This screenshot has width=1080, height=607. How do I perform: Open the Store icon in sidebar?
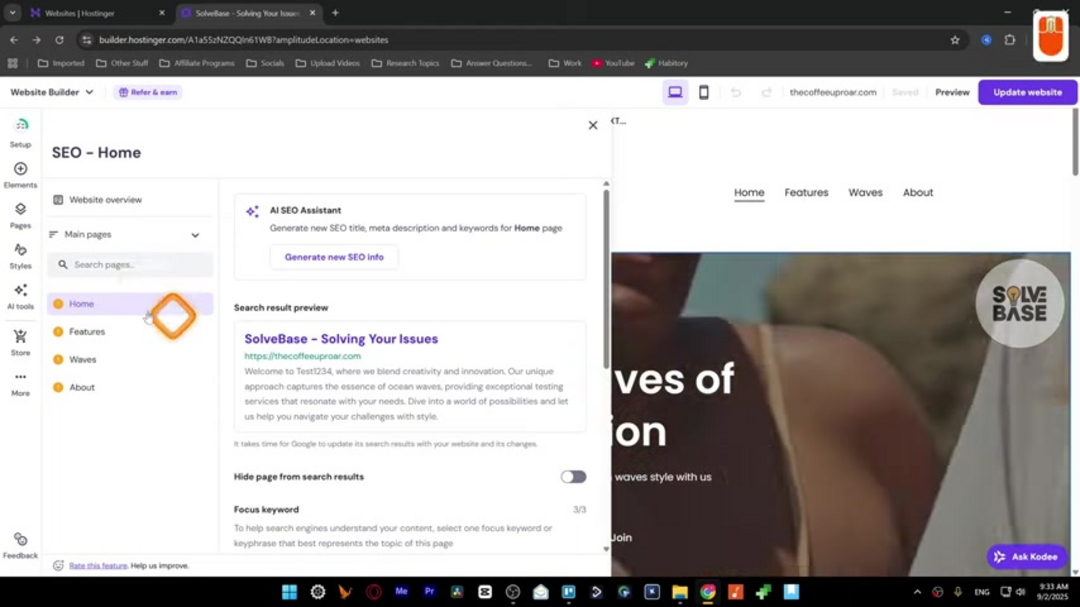pyautogui.click(x=20, y=338)
